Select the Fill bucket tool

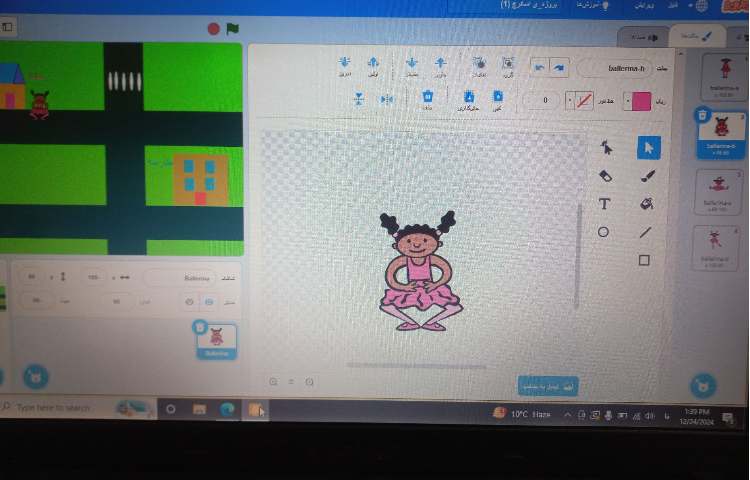(x=646, y=204)
